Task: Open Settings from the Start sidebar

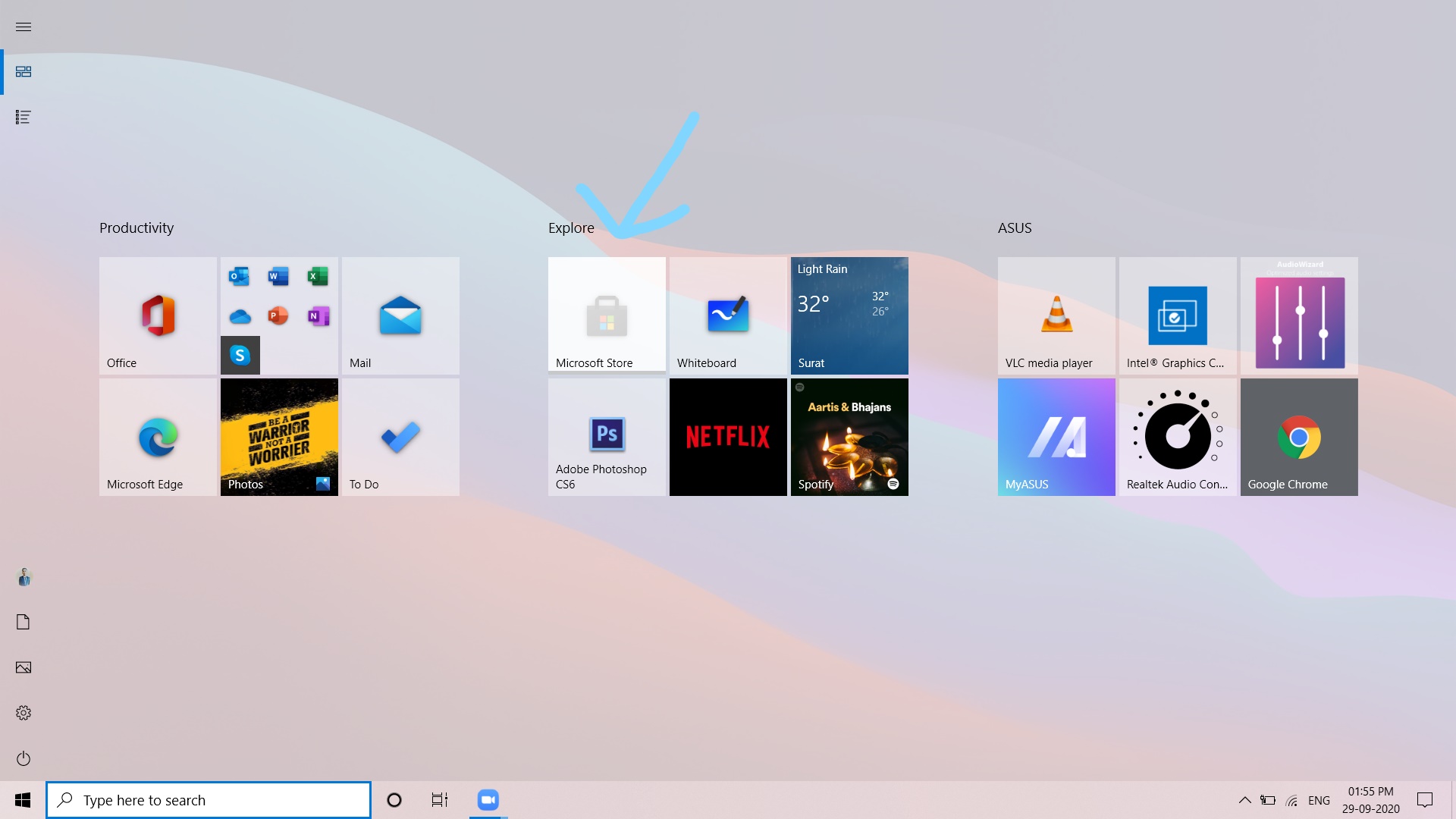Action: (24, 713)
